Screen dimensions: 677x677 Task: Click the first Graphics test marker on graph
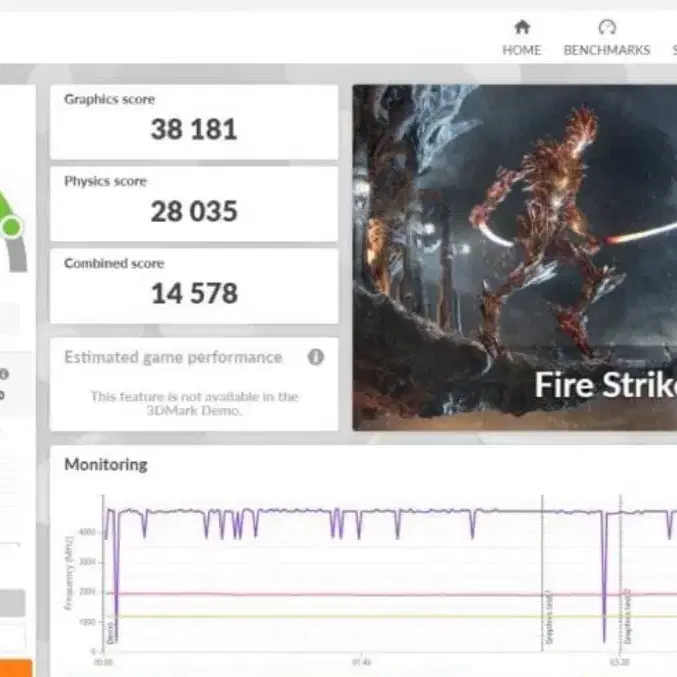point(549,618)
